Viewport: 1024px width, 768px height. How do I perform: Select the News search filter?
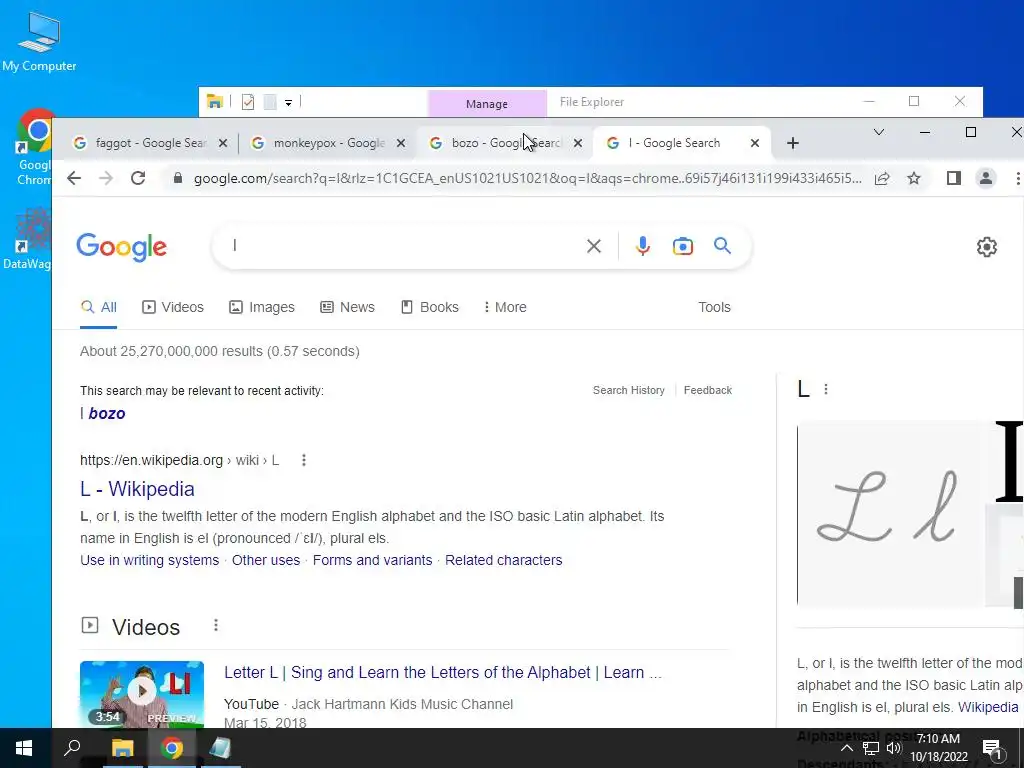tap(347, 307)
